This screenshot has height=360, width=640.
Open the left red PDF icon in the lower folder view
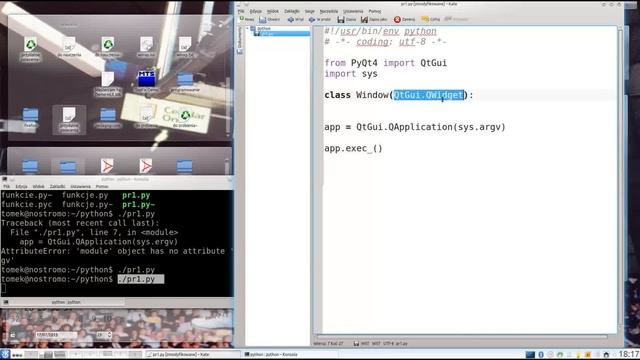pos(107,166)
